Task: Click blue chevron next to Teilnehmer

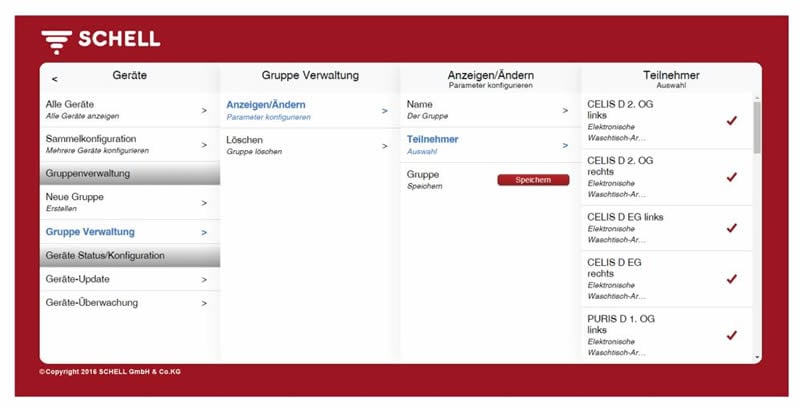Action: [x=565, y=145]
